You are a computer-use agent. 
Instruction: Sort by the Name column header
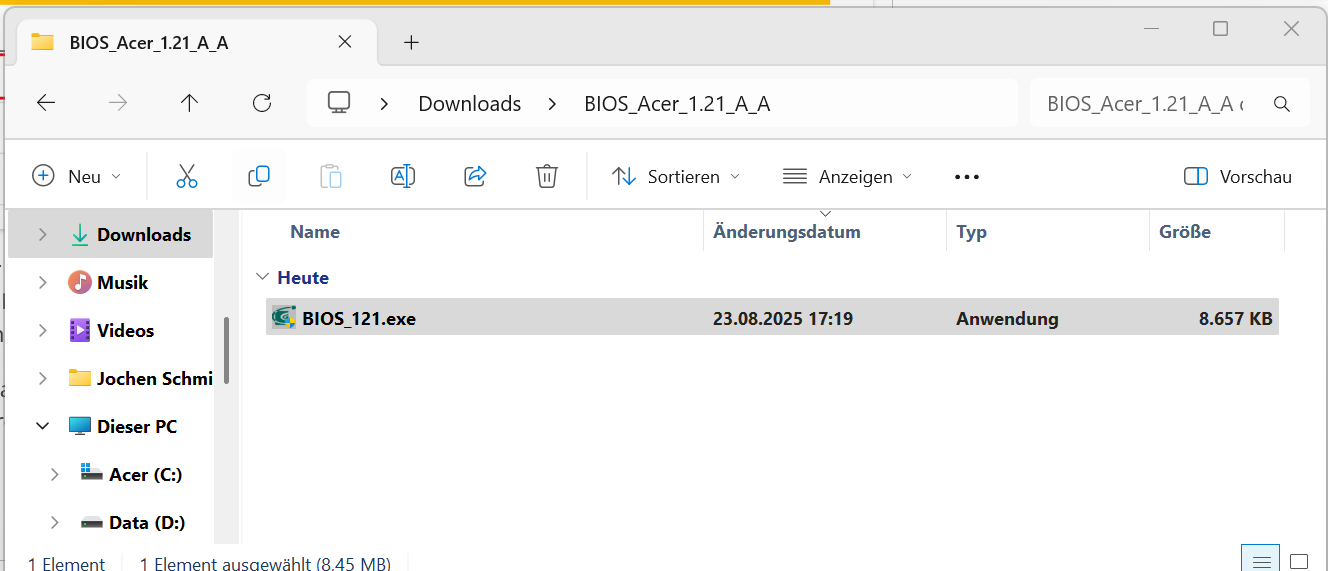click(x=315, y=232)
